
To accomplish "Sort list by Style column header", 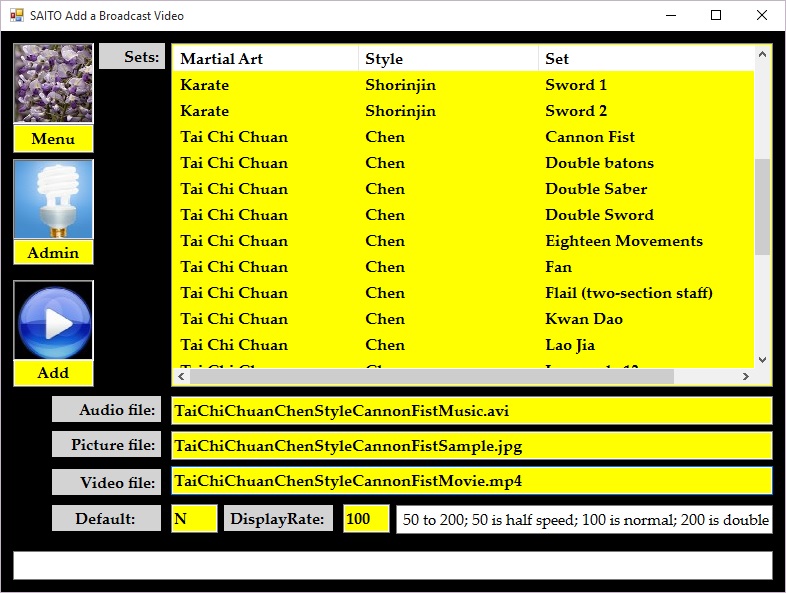I will [x=447, y=59].
